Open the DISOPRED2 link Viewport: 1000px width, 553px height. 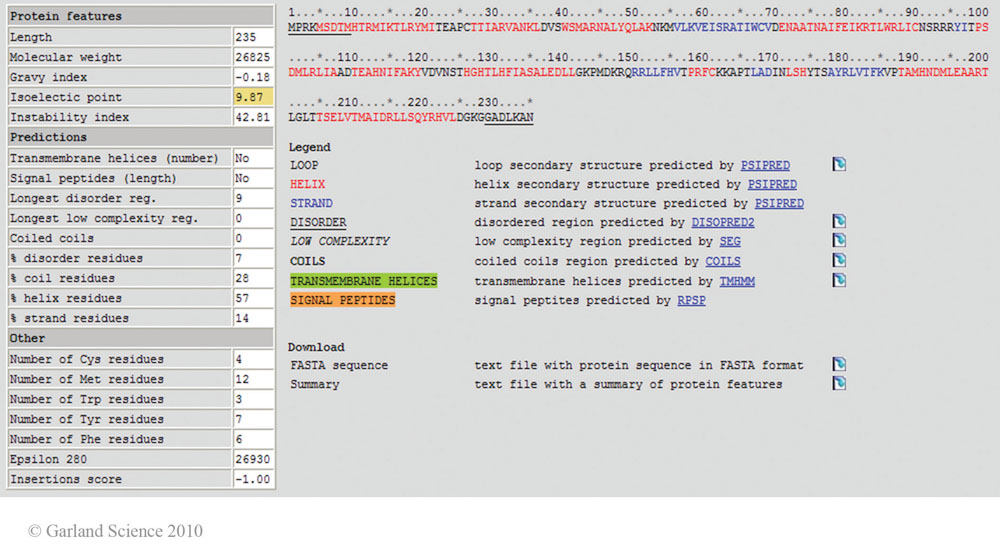pos(722,223)
